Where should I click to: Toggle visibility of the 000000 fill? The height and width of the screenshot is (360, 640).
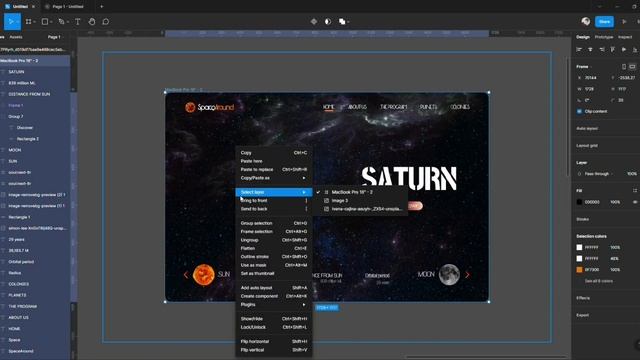(x=635, y=202)
